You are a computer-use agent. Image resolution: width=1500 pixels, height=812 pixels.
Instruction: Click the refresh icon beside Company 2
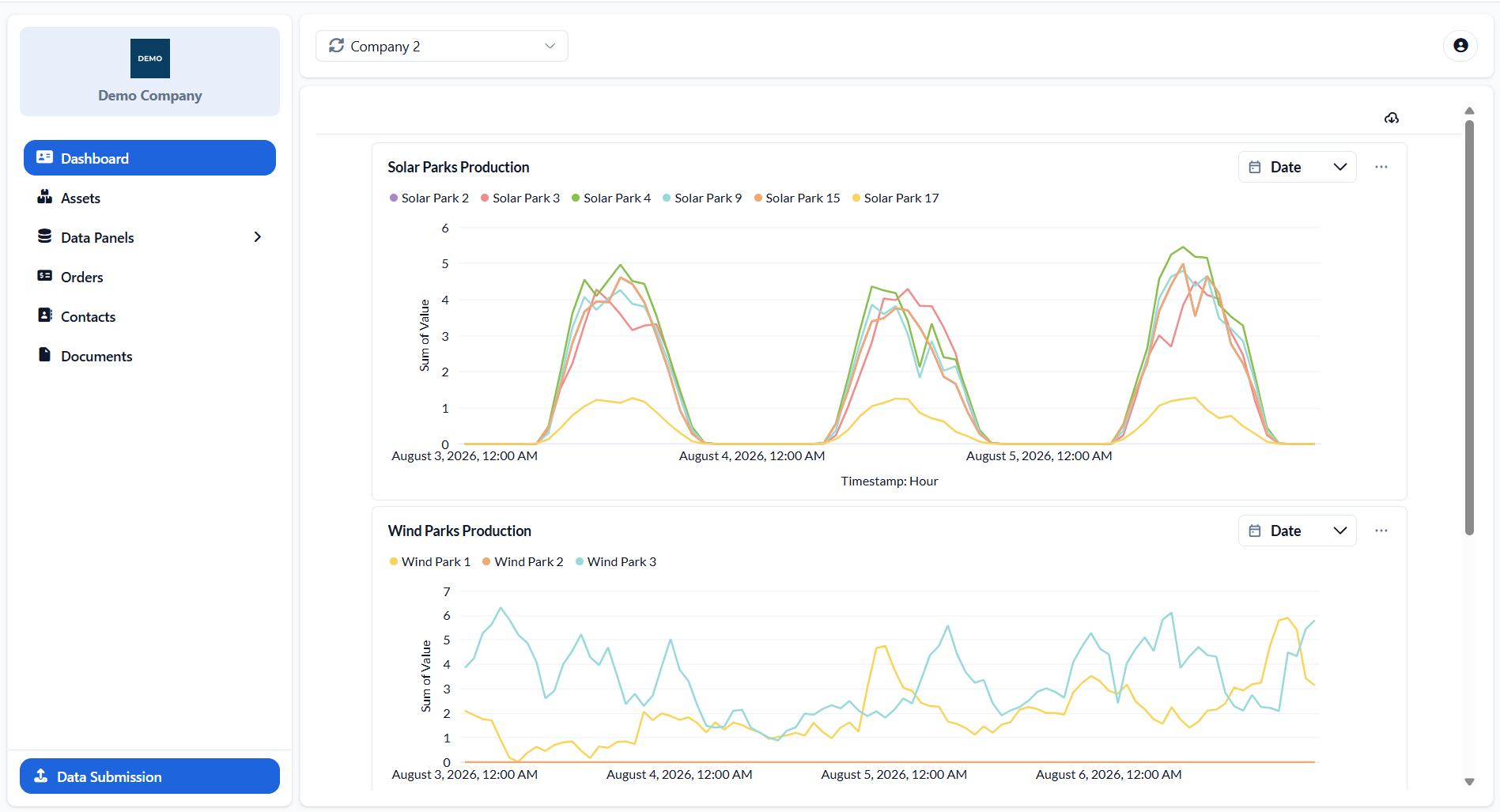pyautogui.click(x=337, y=46)
